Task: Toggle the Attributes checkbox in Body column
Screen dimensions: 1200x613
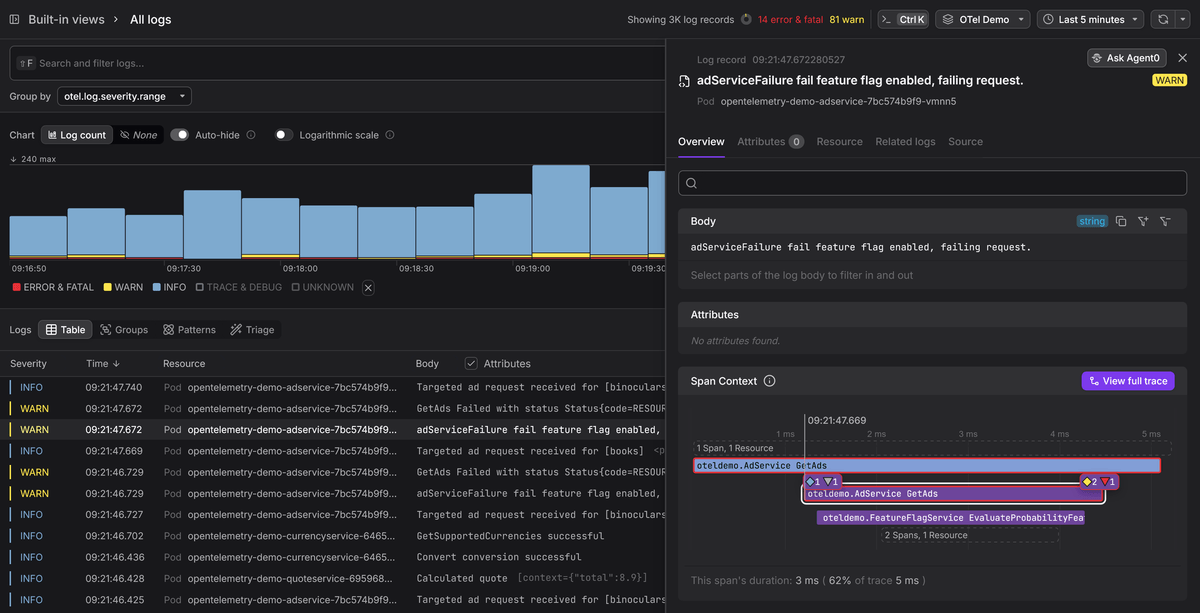Action: 471,363
